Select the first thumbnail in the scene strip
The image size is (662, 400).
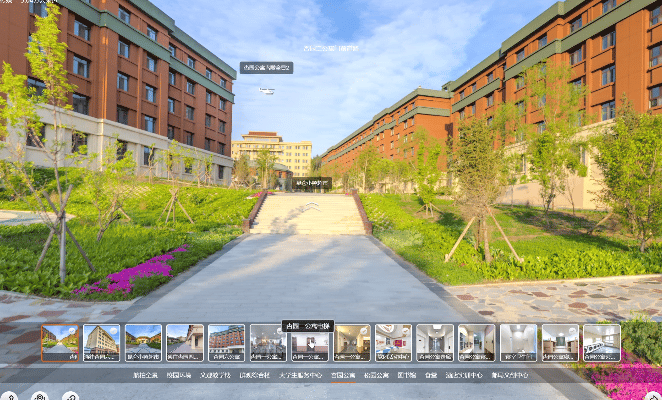[60, 342]
